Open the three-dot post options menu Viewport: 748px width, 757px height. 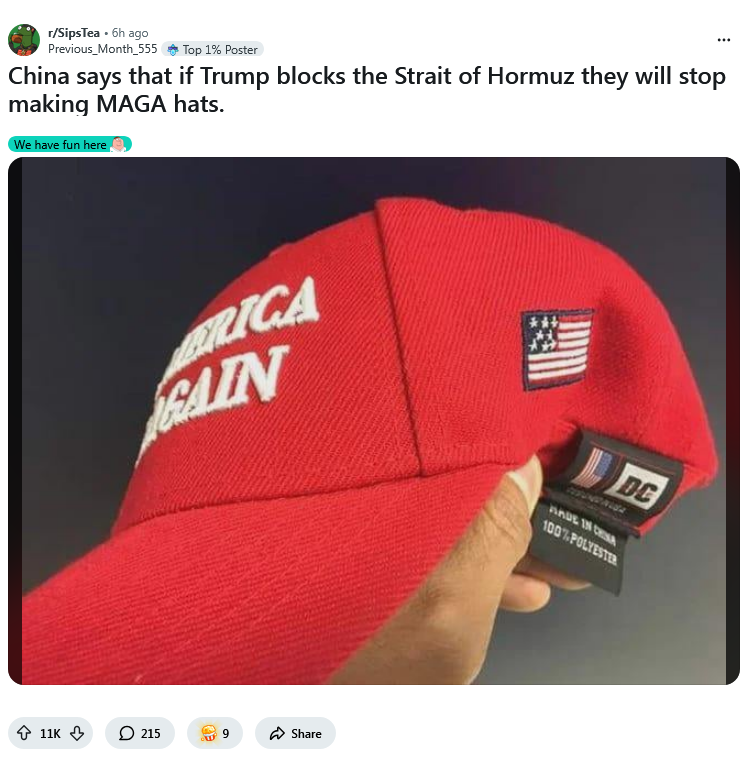coord(723,40)
